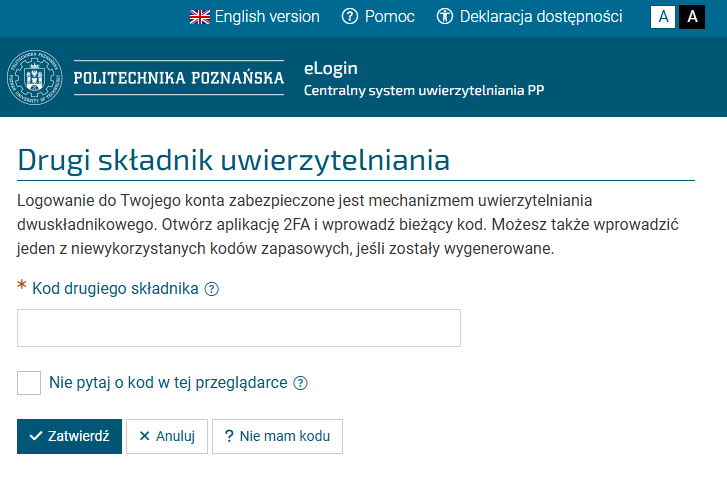Tick the Nie pytaj o kod checkbox

[x=29, y=383]
